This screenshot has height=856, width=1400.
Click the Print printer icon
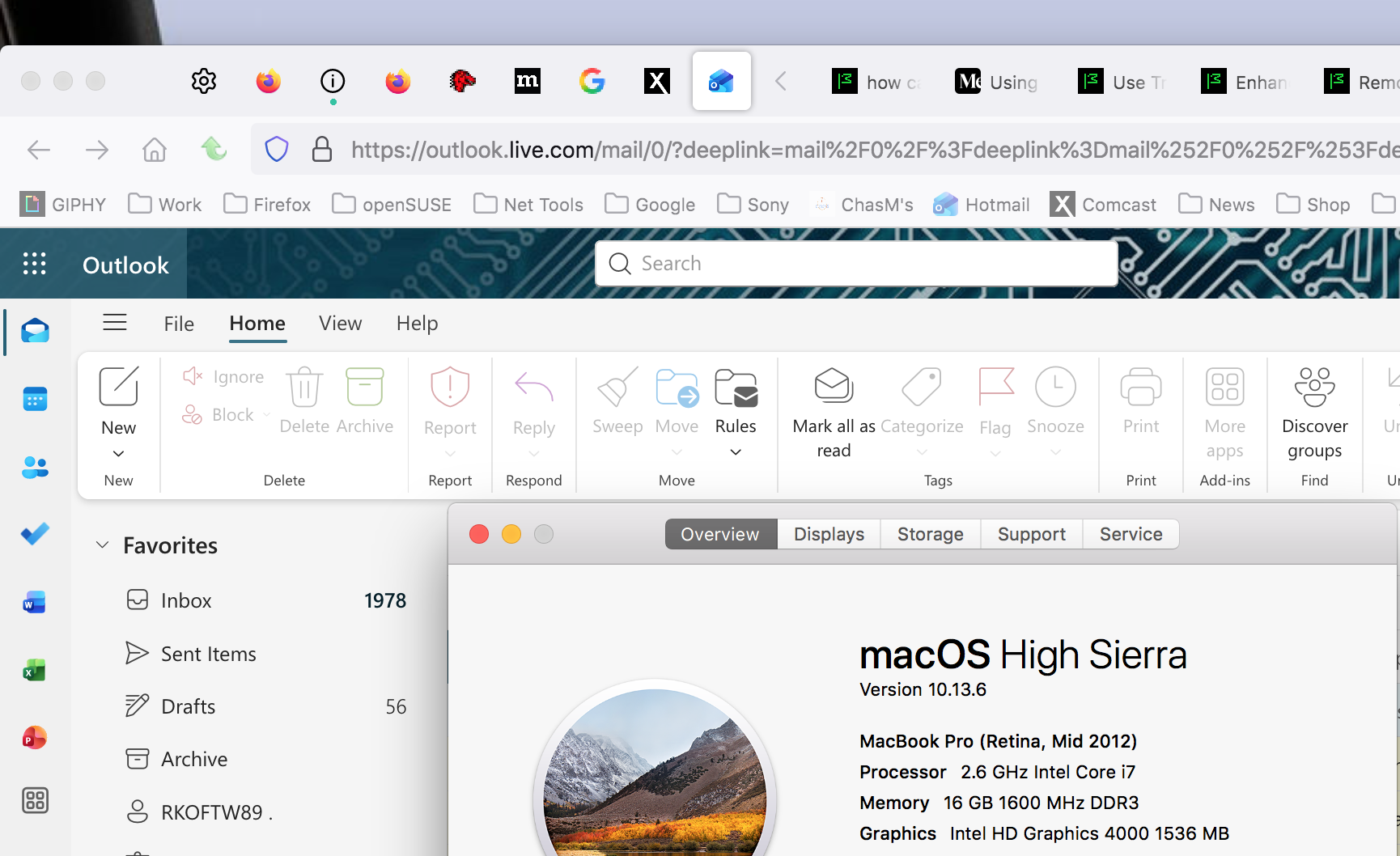[1141, 386]
